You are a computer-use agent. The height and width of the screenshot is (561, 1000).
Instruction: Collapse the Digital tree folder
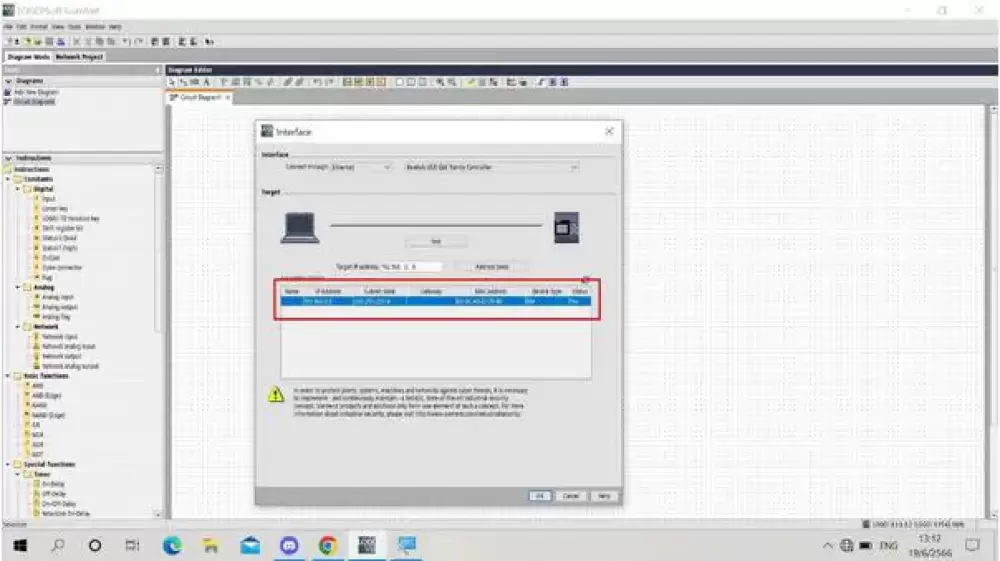coord(18,189)
